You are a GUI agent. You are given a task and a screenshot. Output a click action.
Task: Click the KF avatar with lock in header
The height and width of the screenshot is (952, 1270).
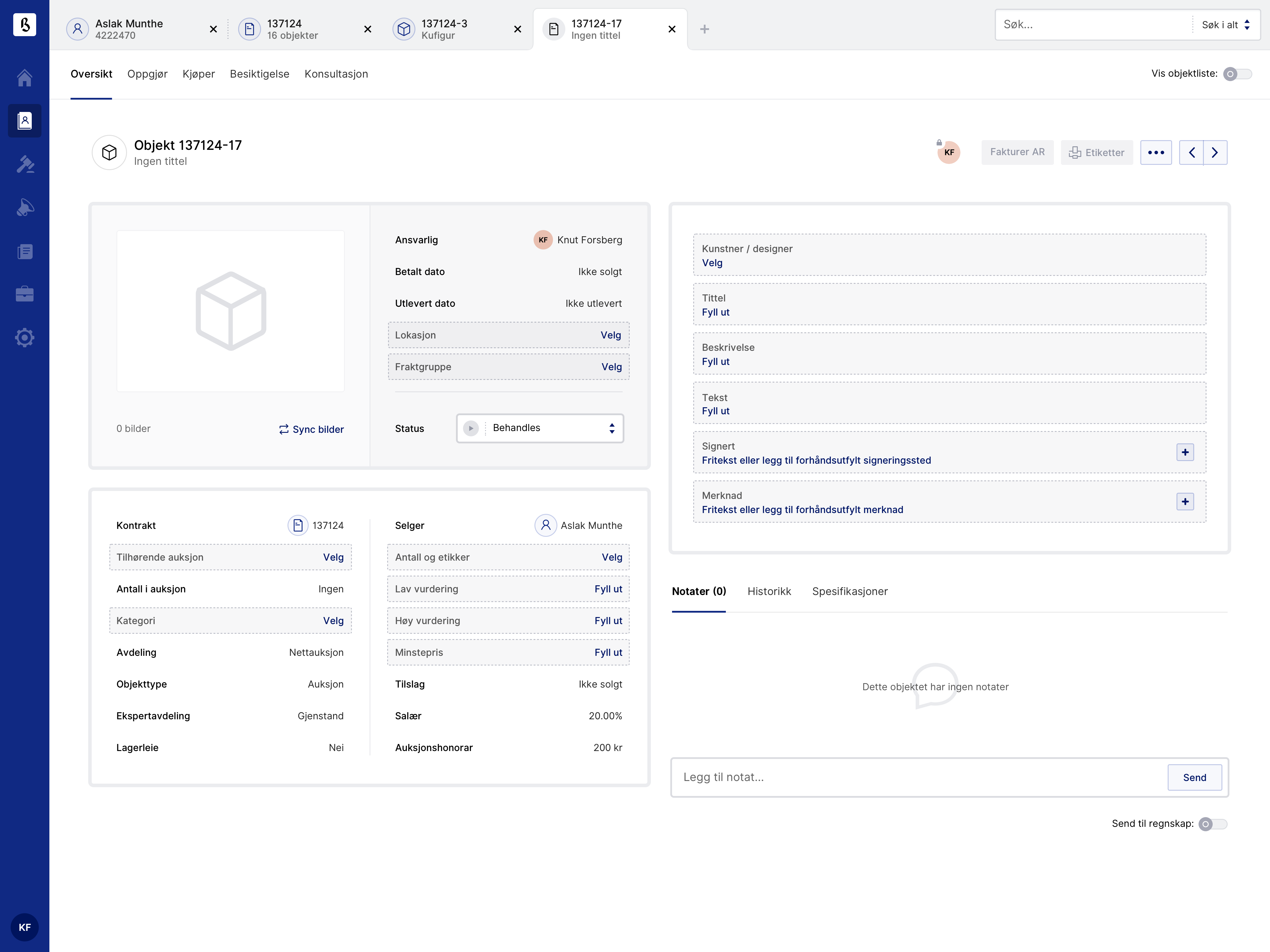[948, 152]
